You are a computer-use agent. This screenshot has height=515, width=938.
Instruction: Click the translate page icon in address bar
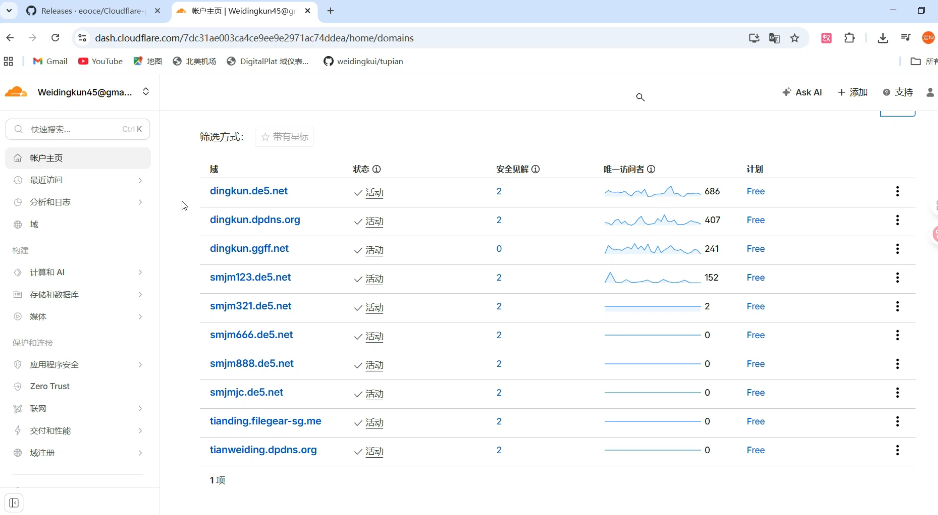coord(774,38)
